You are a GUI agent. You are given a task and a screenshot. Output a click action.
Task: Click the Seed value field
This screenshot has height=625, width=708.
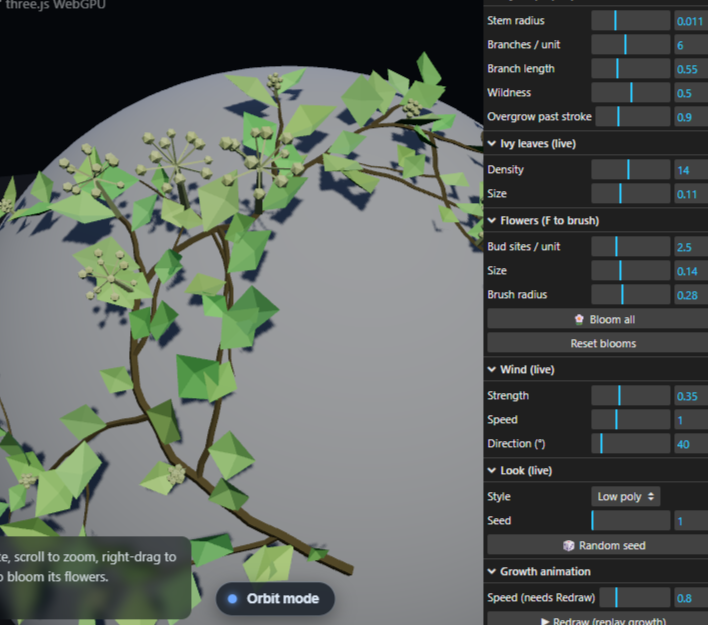click(x=691, y=521)
